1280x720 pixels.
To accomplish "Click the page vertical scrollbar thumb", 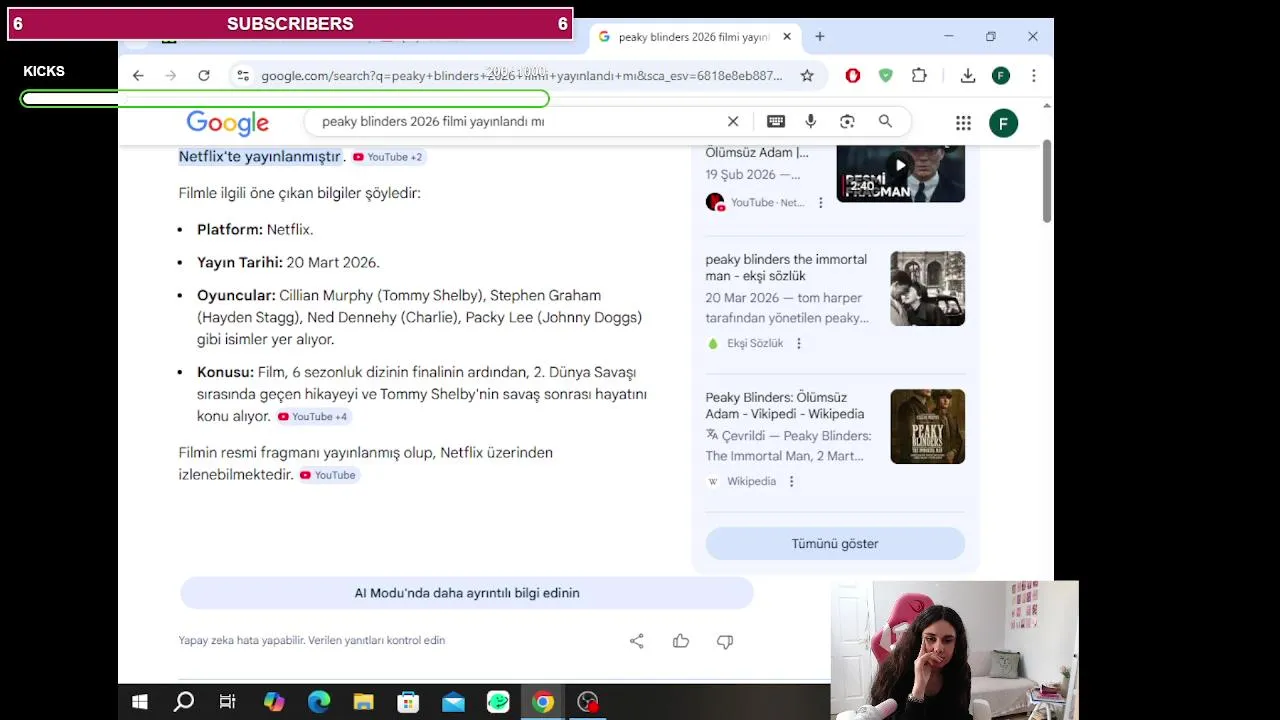I will pos(1047,180).
